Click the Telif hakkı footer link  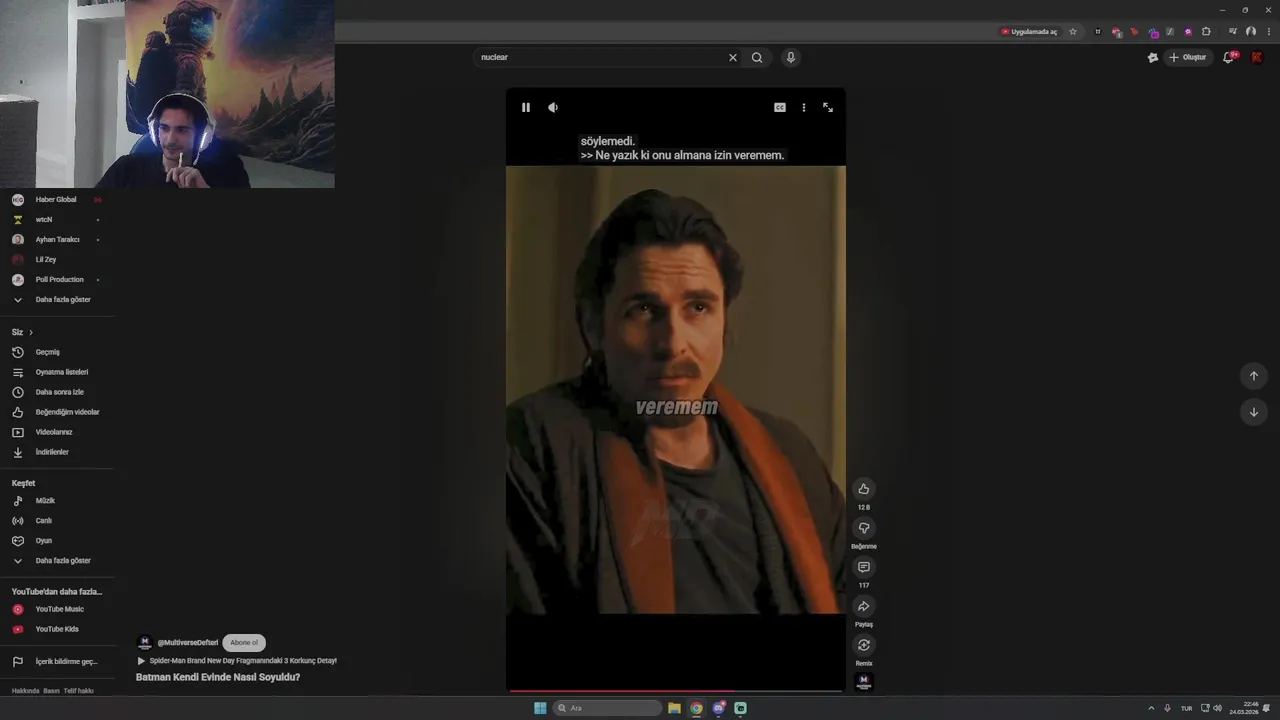(78, 691)
